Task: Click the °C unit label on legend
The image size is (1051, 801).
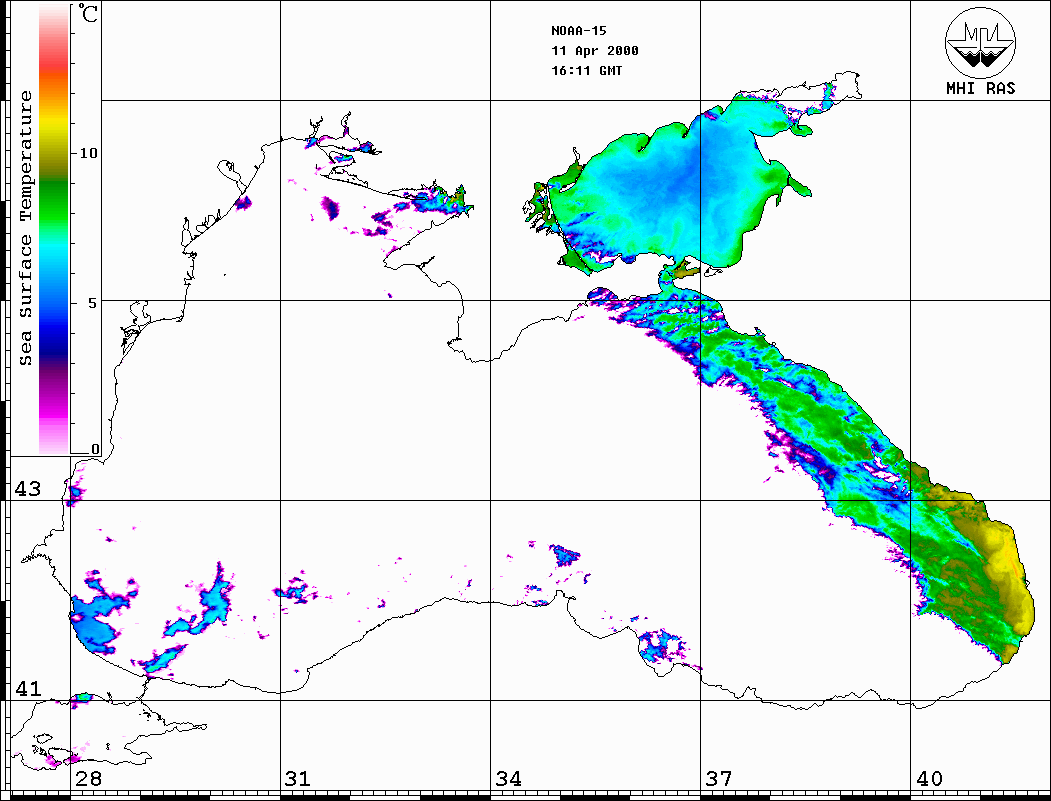Action: 88,13
